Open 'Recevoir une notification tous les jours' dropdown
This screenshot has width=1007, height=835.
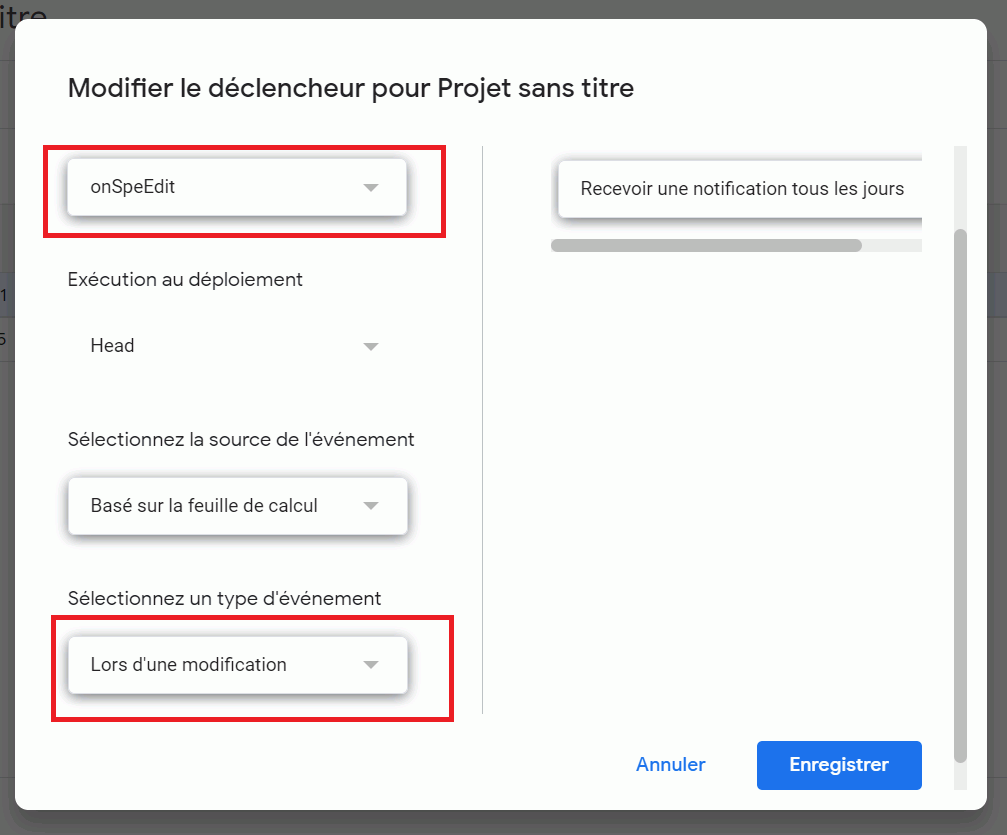[x=740, y=189]
